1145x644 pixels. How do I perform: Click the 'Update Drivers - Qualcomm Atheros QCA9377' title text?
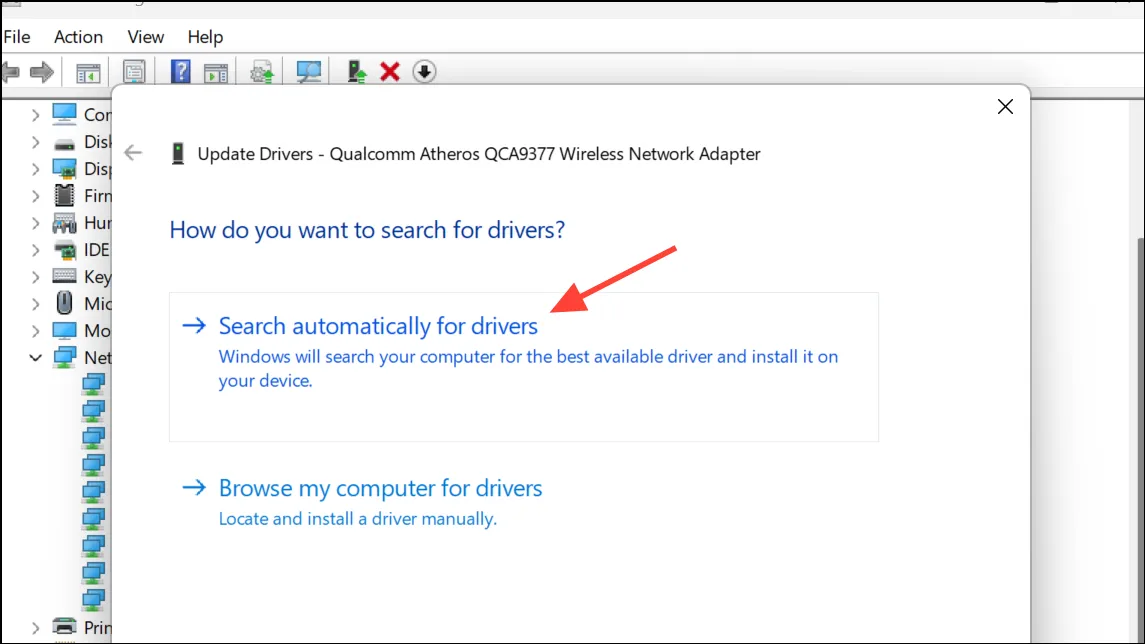[479, 154]
